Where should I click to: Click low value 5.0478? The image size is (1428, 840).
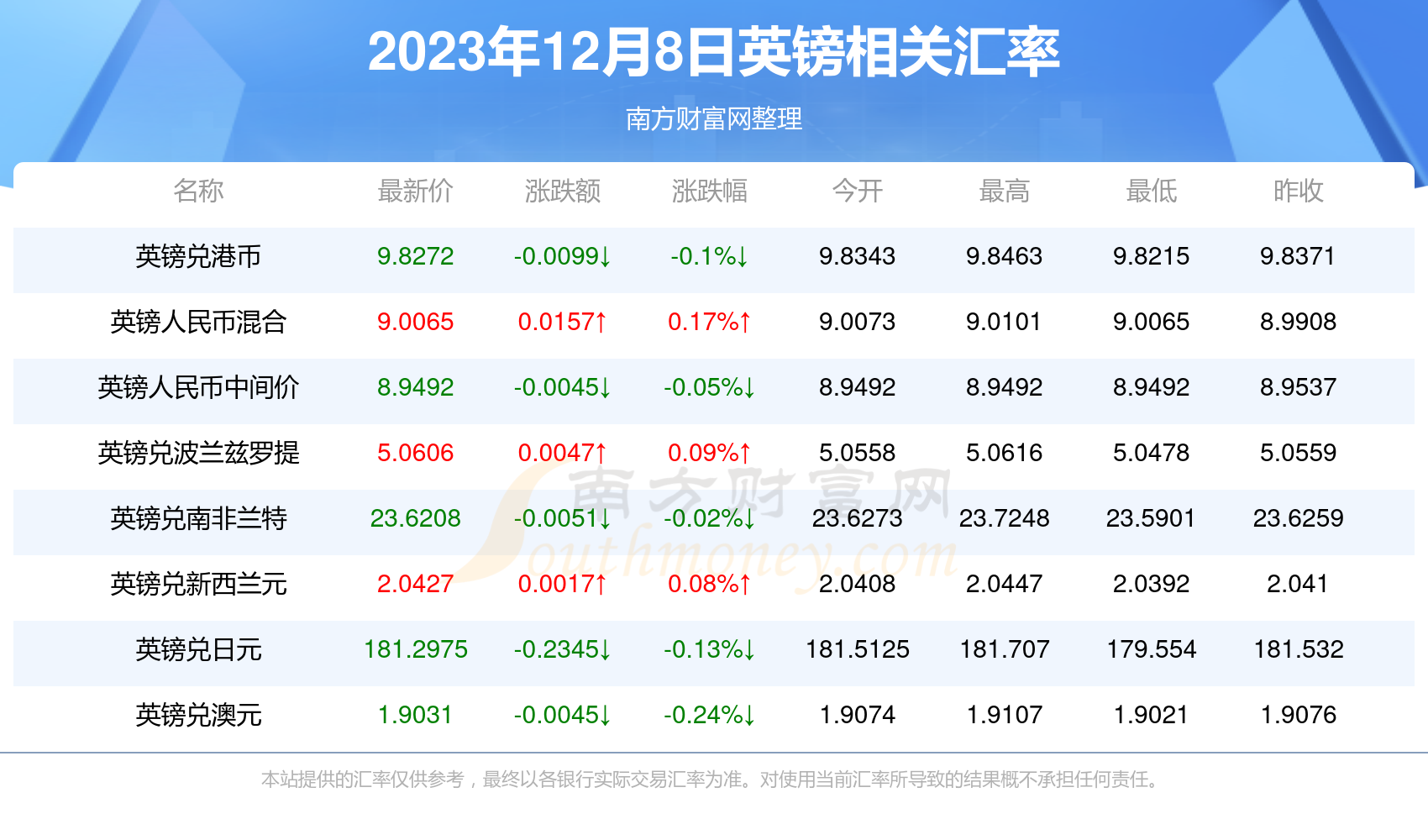coord(1151,453)
